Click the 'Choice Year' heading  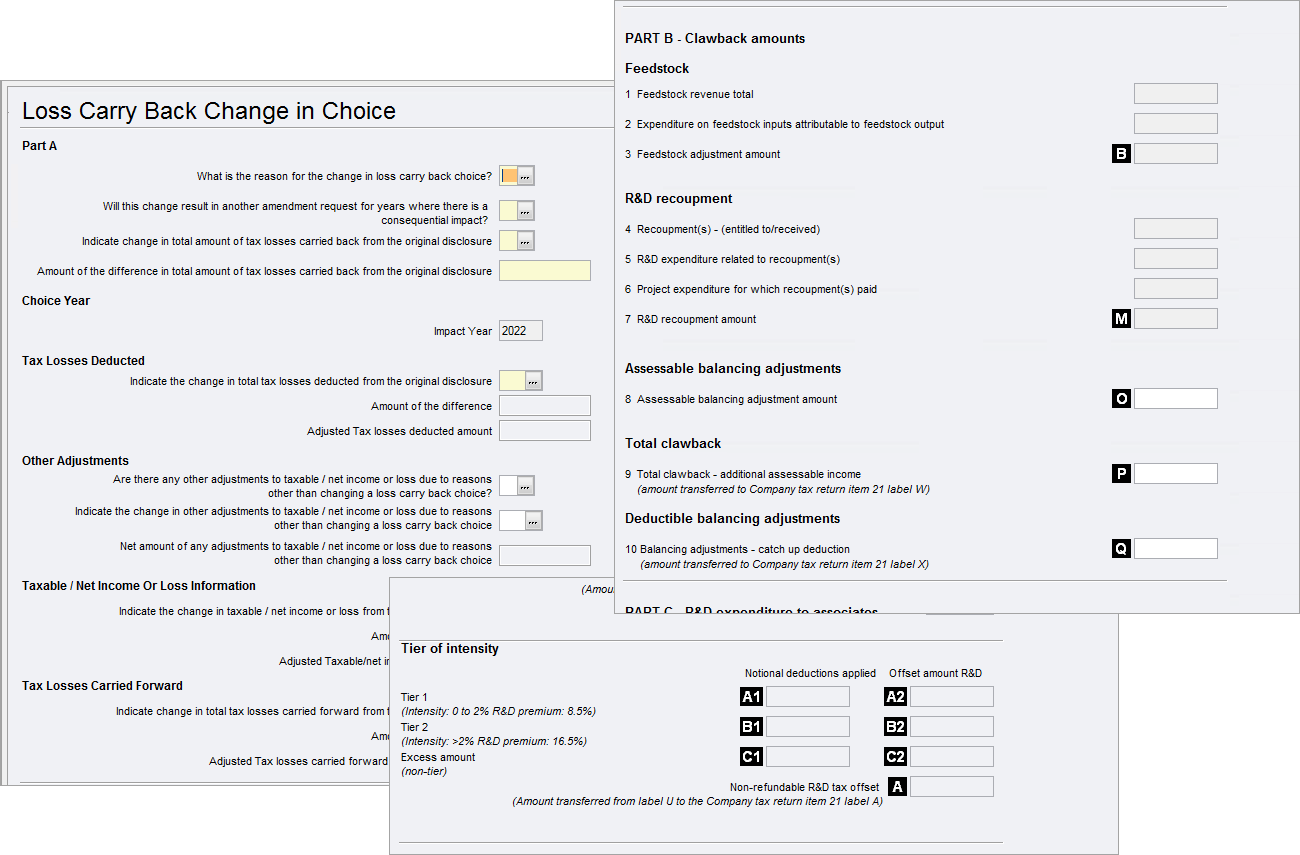[56, 301]
